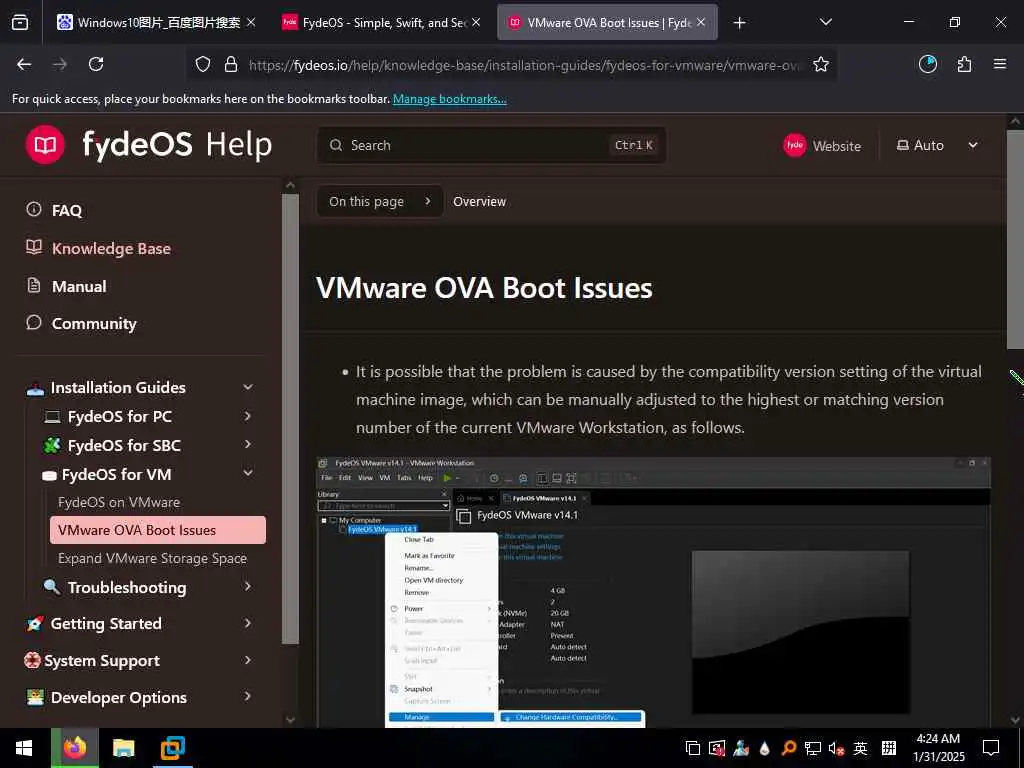
Task: Reload the current page
Action: (96, 64)
